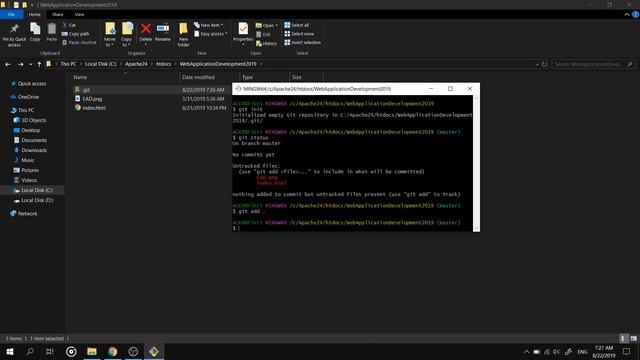
Task: Open the Move to dropdown
Action: (x=110, y=35)
